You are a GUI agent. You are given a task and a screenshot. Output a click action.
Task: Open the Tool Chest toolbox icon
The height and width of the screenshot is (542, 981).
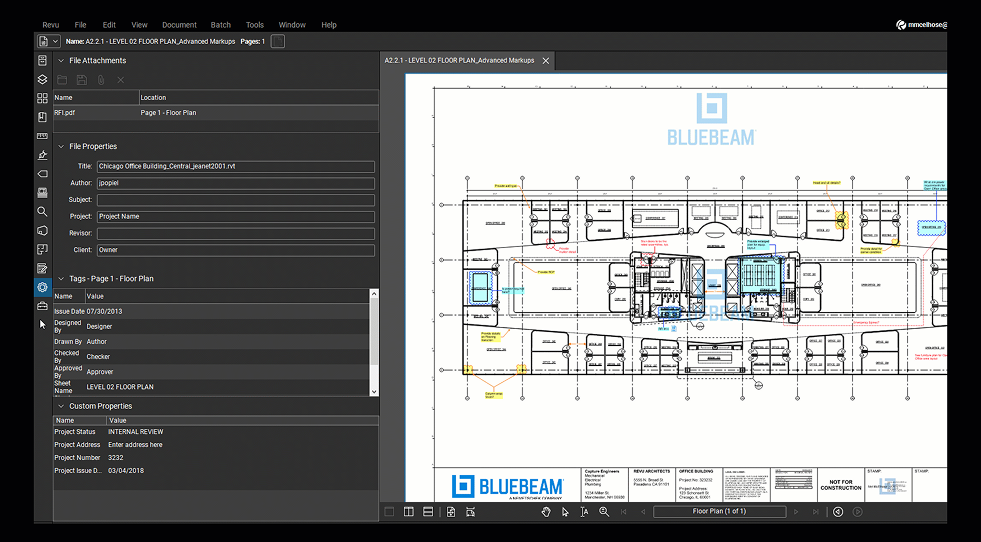[43, 306]
